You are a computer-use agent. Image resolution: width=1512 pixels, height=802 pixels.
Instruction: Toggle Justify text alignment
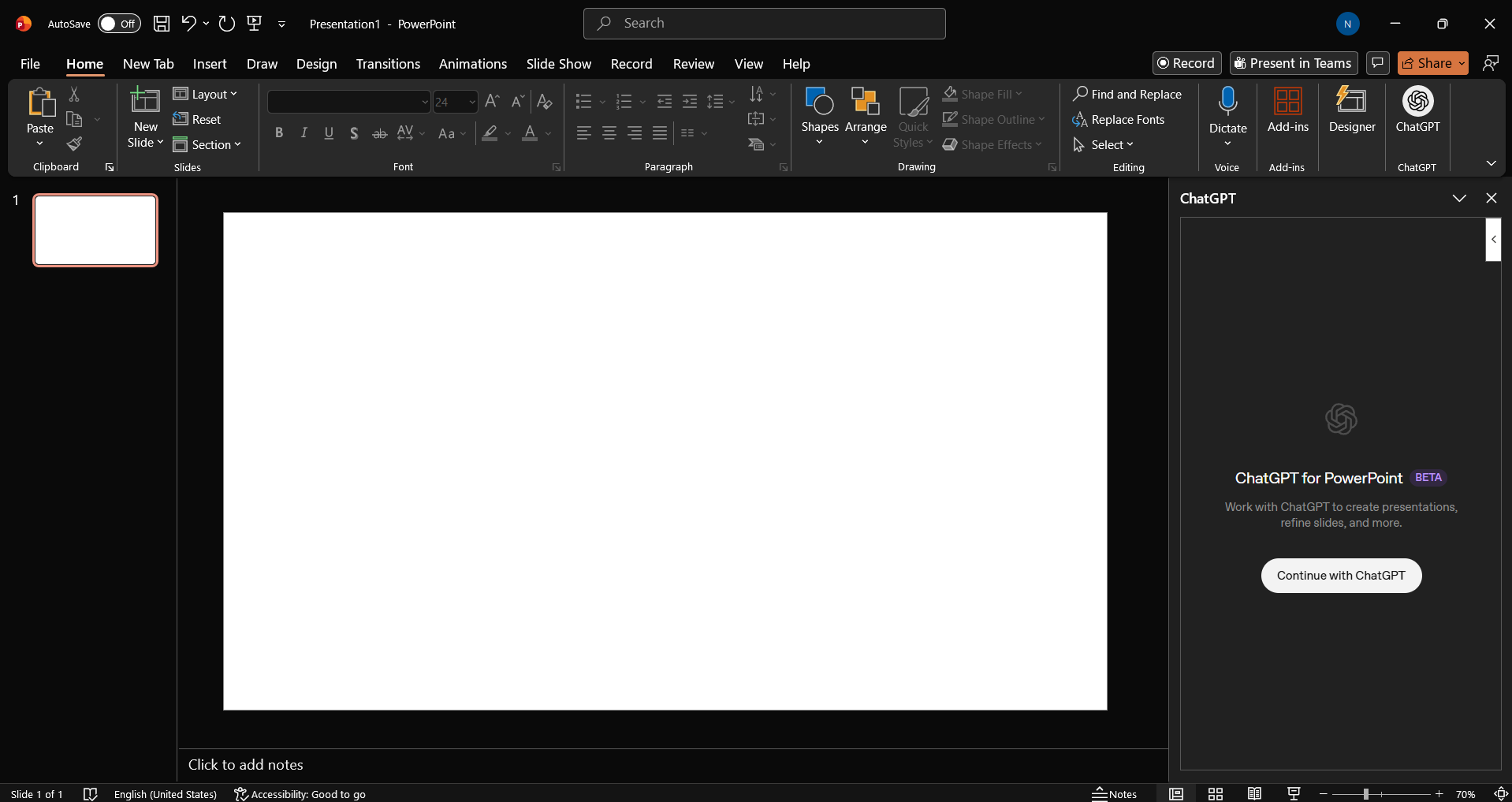[660, 133]
